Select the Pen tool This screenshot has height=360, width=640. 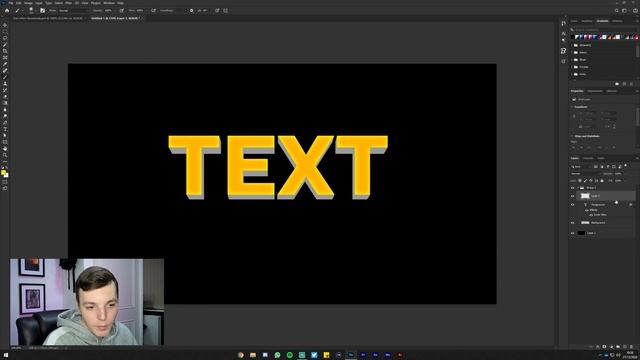coord(5,123)
